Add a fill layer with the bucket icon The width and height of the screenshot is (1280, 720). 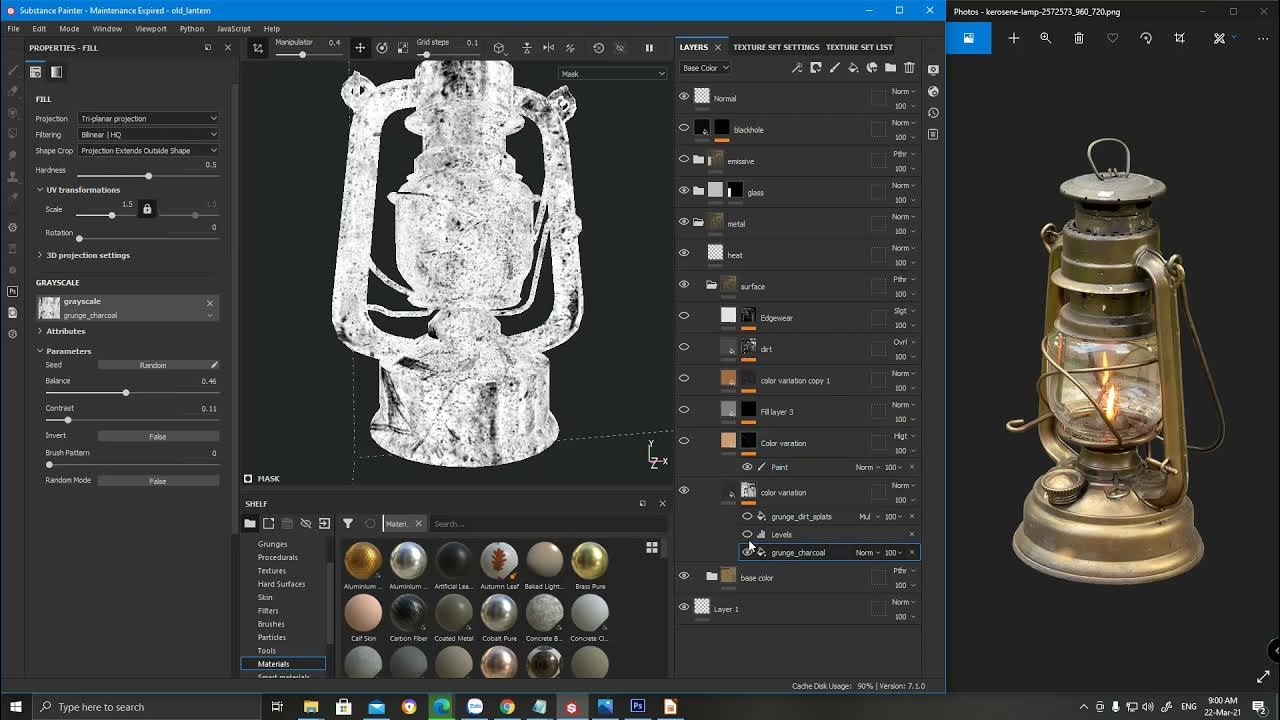[853, 68]
